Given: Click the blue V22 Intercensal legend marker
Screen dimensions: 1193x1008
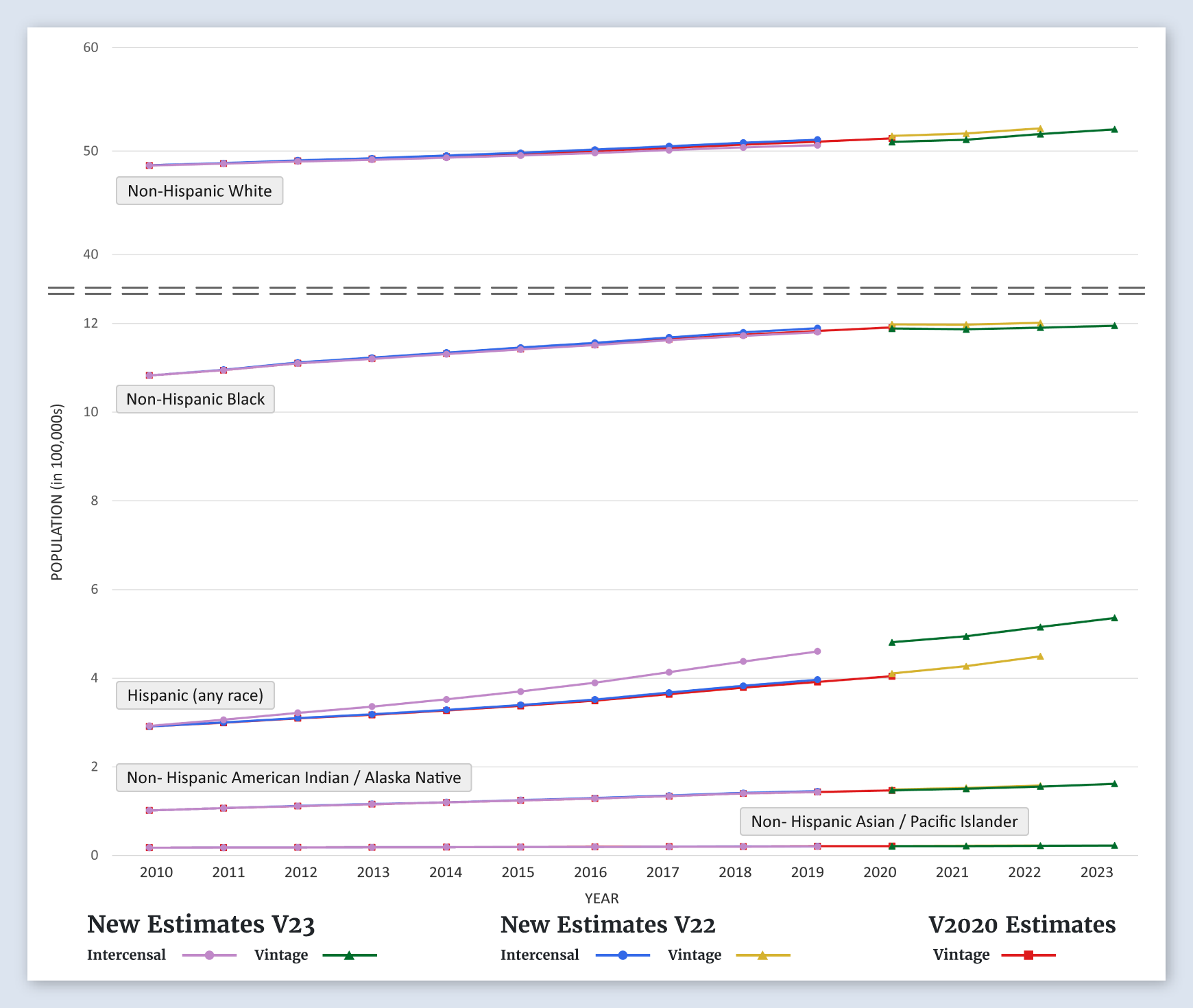Looking at the screenshot, I should [x=623, y=955].
